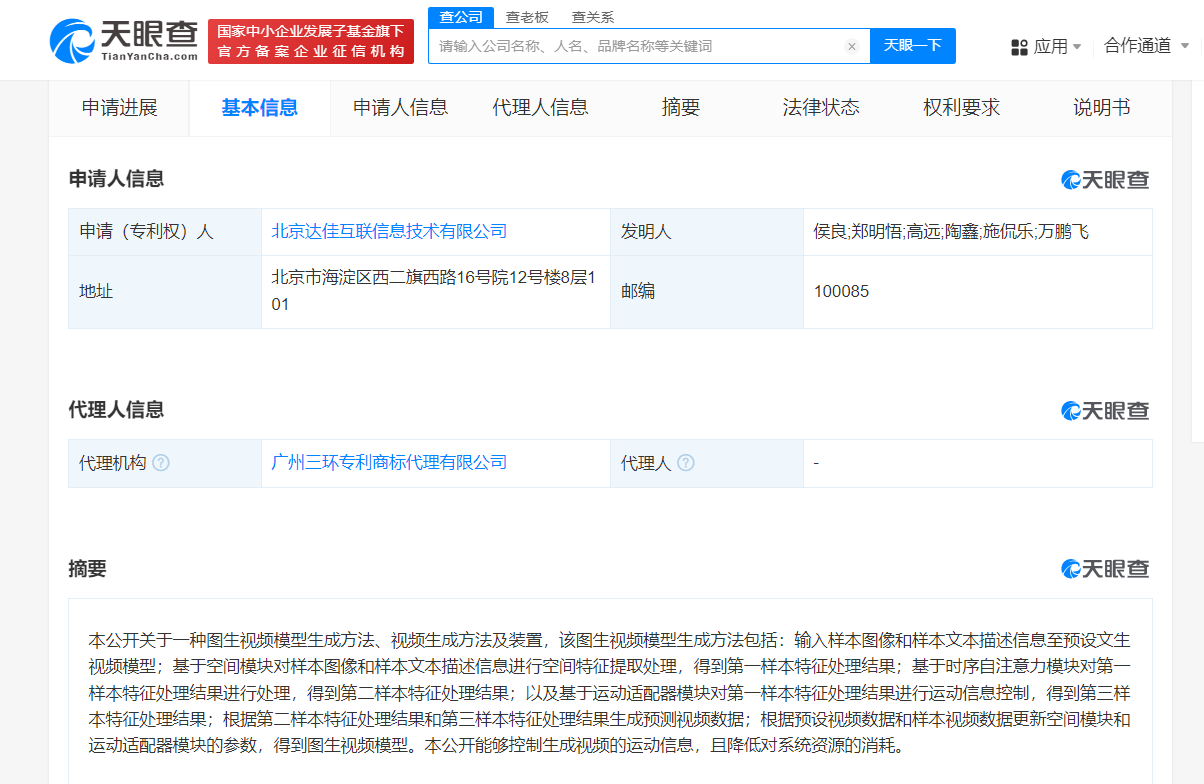1204x784 pixels.
Task: Click the 申请人信息 section heading
Action: tap(116, 180)
